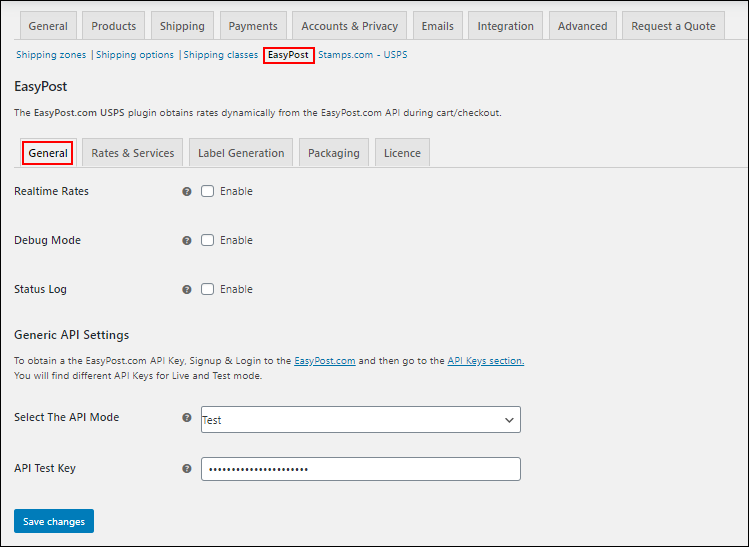
Task: Click the API Test Key label
Action: point(45,468)
